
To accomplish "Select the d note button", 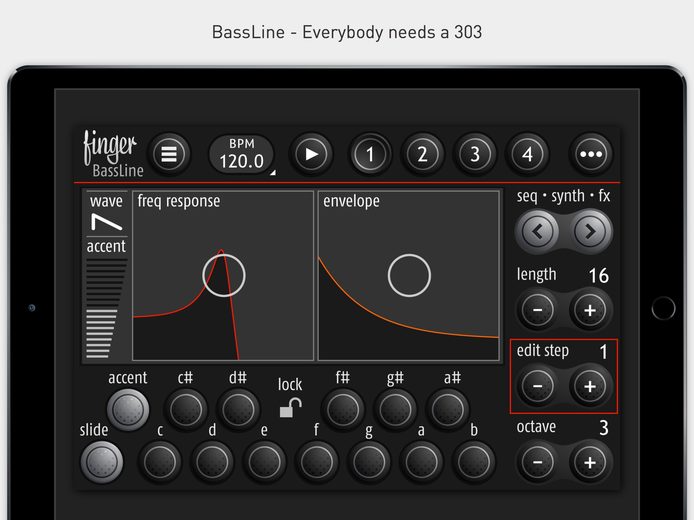I will [212, 462].
